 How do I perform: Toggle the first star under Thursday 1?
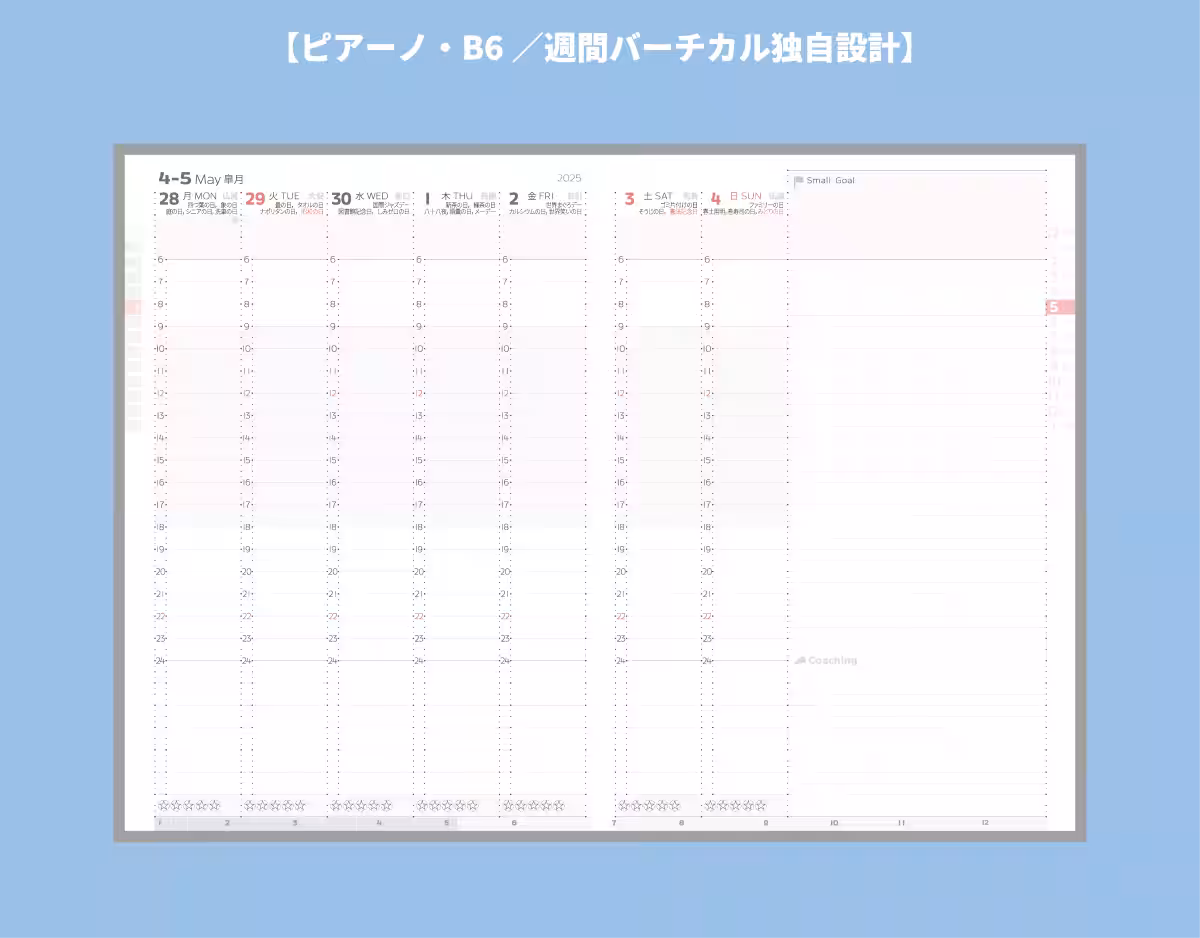420,805
